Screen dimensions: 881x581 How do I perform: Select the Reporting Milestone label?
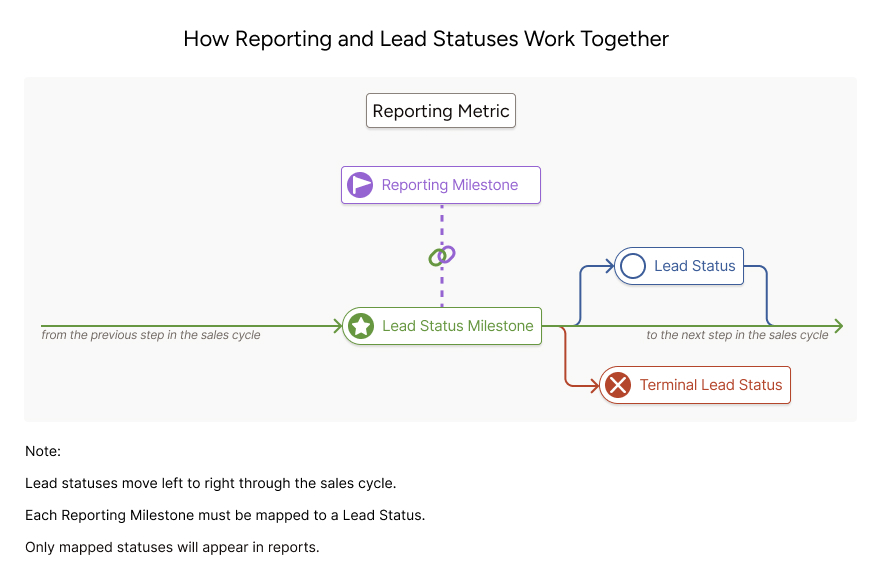point(450,185)
